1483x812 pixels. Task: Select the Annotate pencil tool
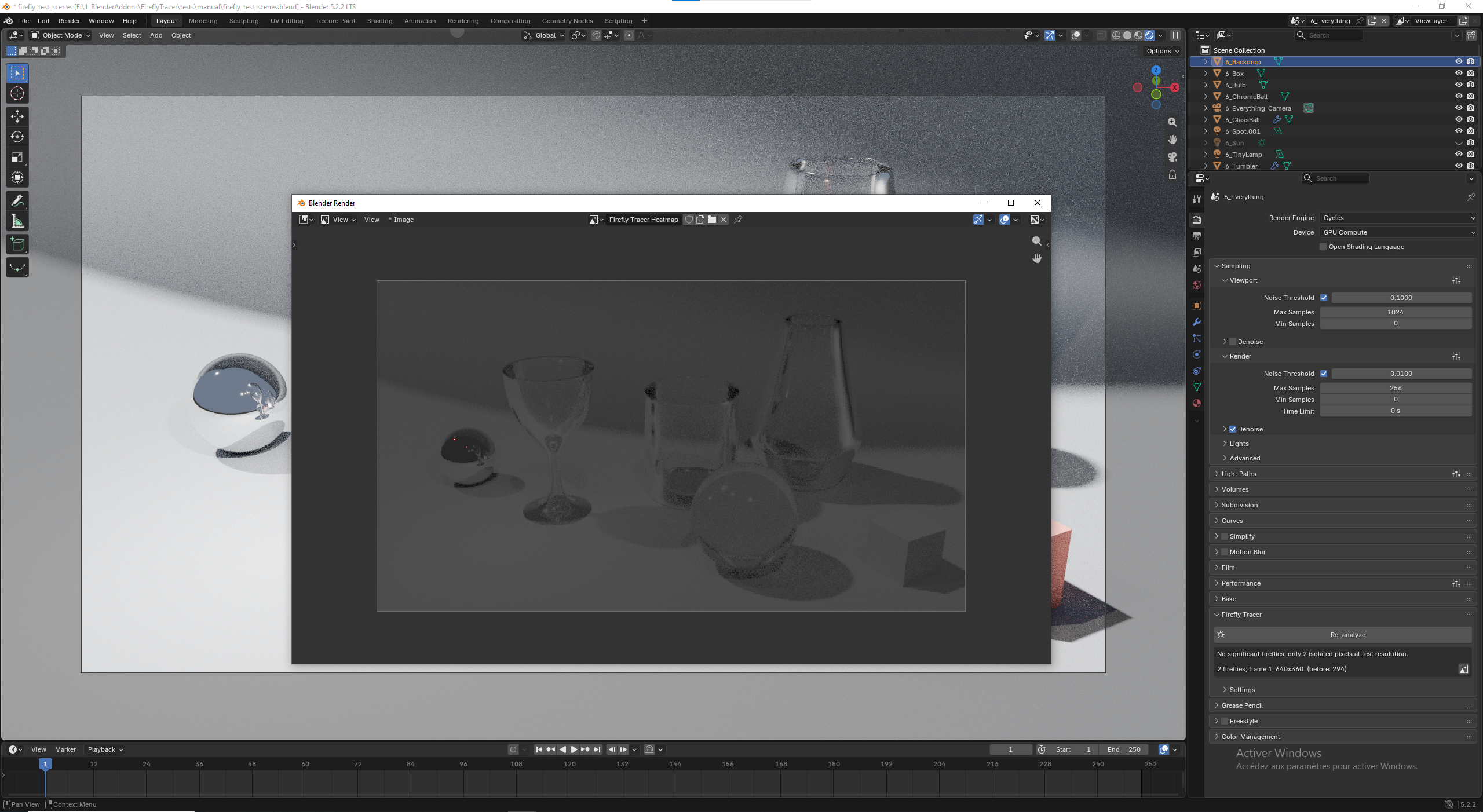(17, 201)
